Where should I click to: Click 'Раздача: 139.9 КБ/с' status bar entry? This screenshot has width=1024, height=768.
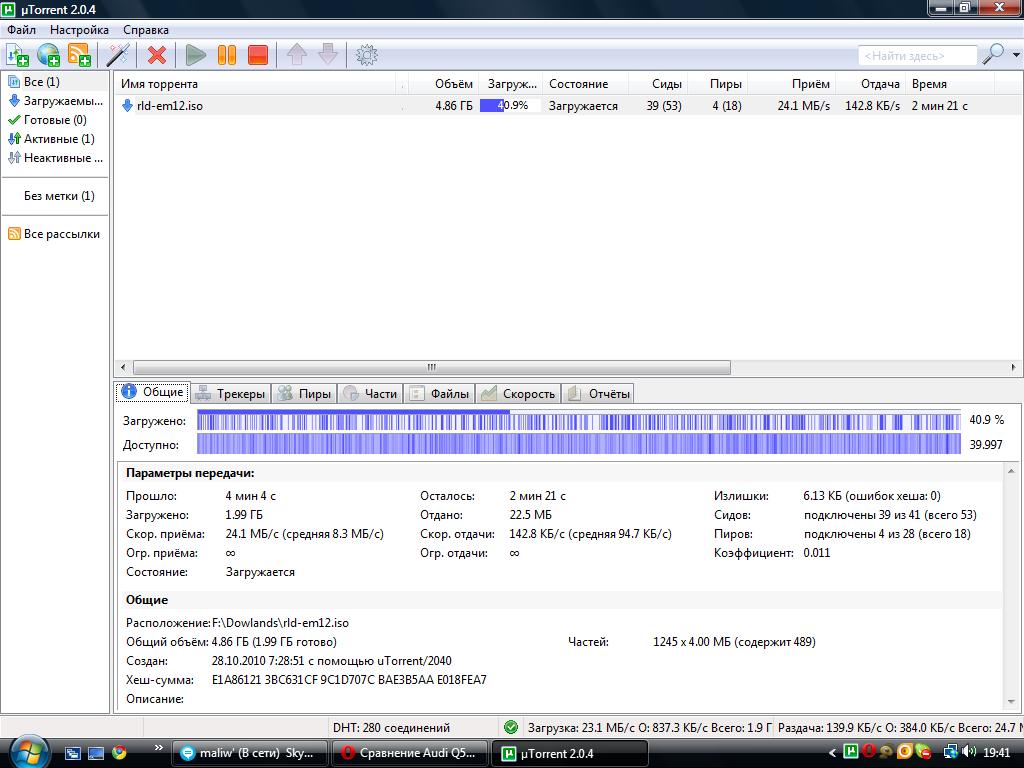click(x=899, y=728)
